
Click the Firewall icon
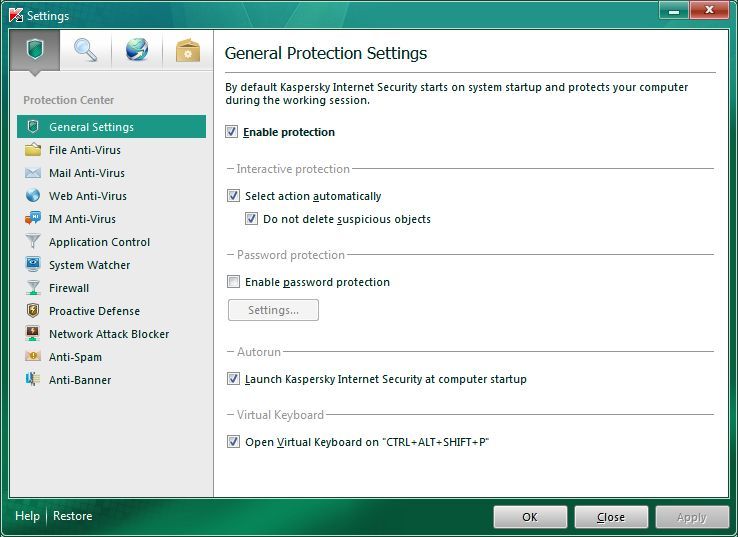coord(33,288)
